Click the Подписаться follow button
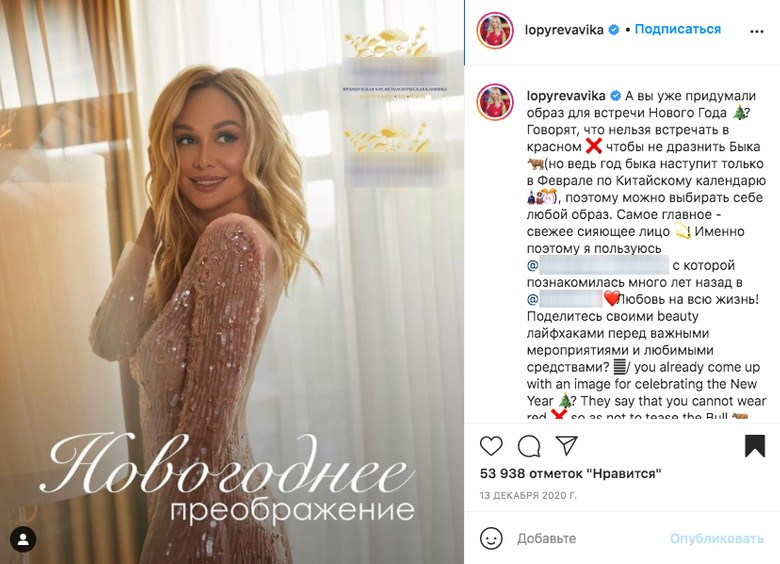 click(678, 29)
